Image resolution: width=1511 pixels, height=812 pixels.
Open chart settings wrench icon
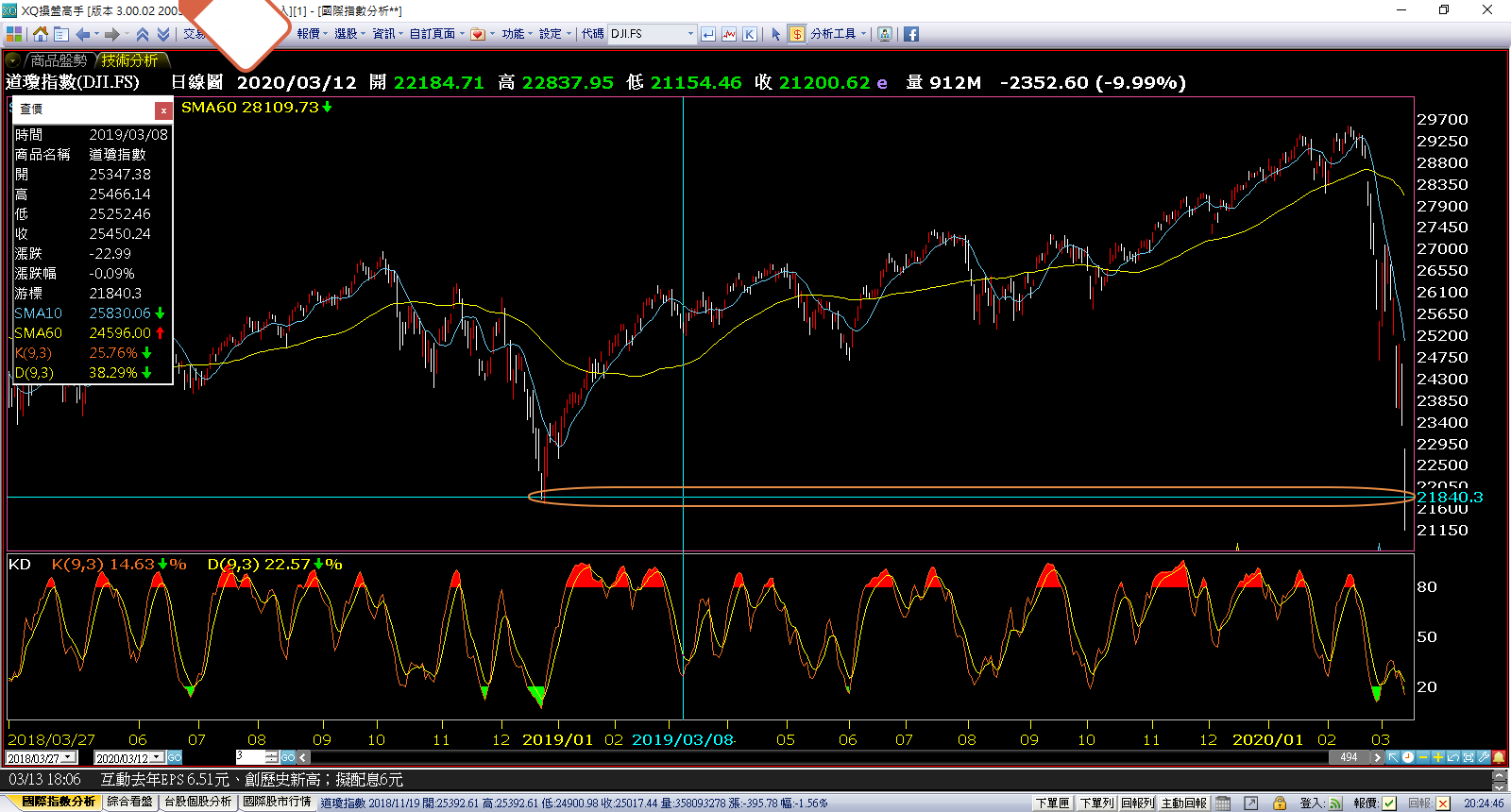1484,757
